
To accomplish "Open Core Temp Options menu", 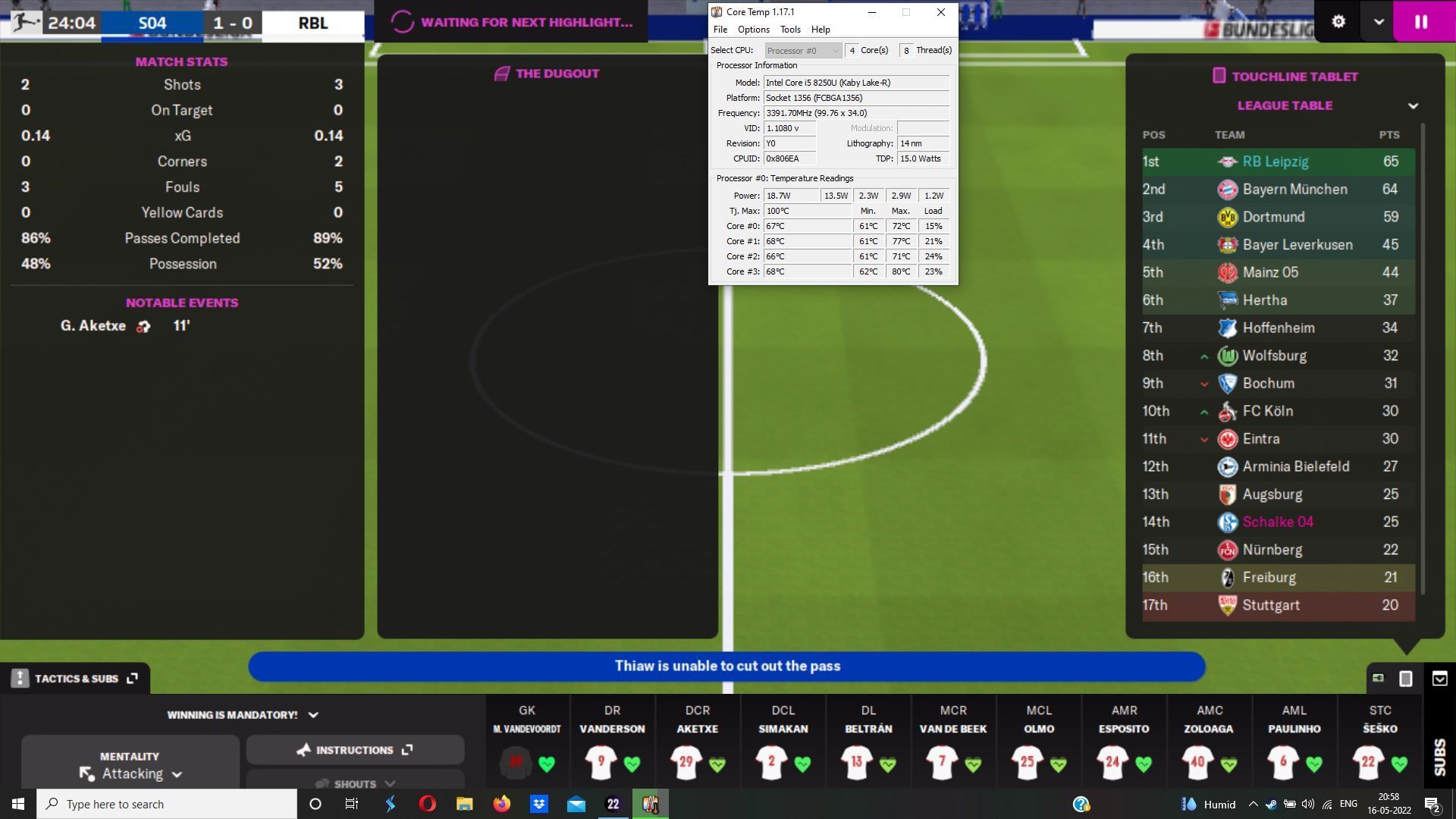I will pyautogui.click(x=753, y=29).
